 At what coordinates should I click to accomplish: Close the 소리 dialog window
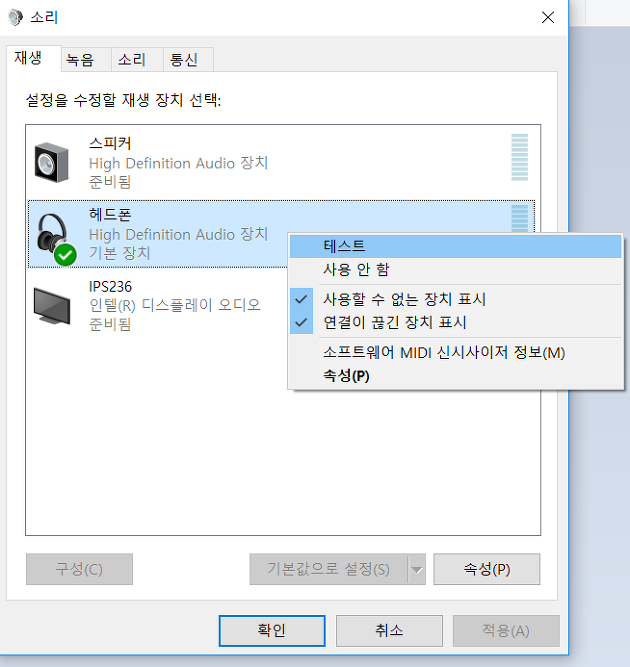click(x=548, y=17)
